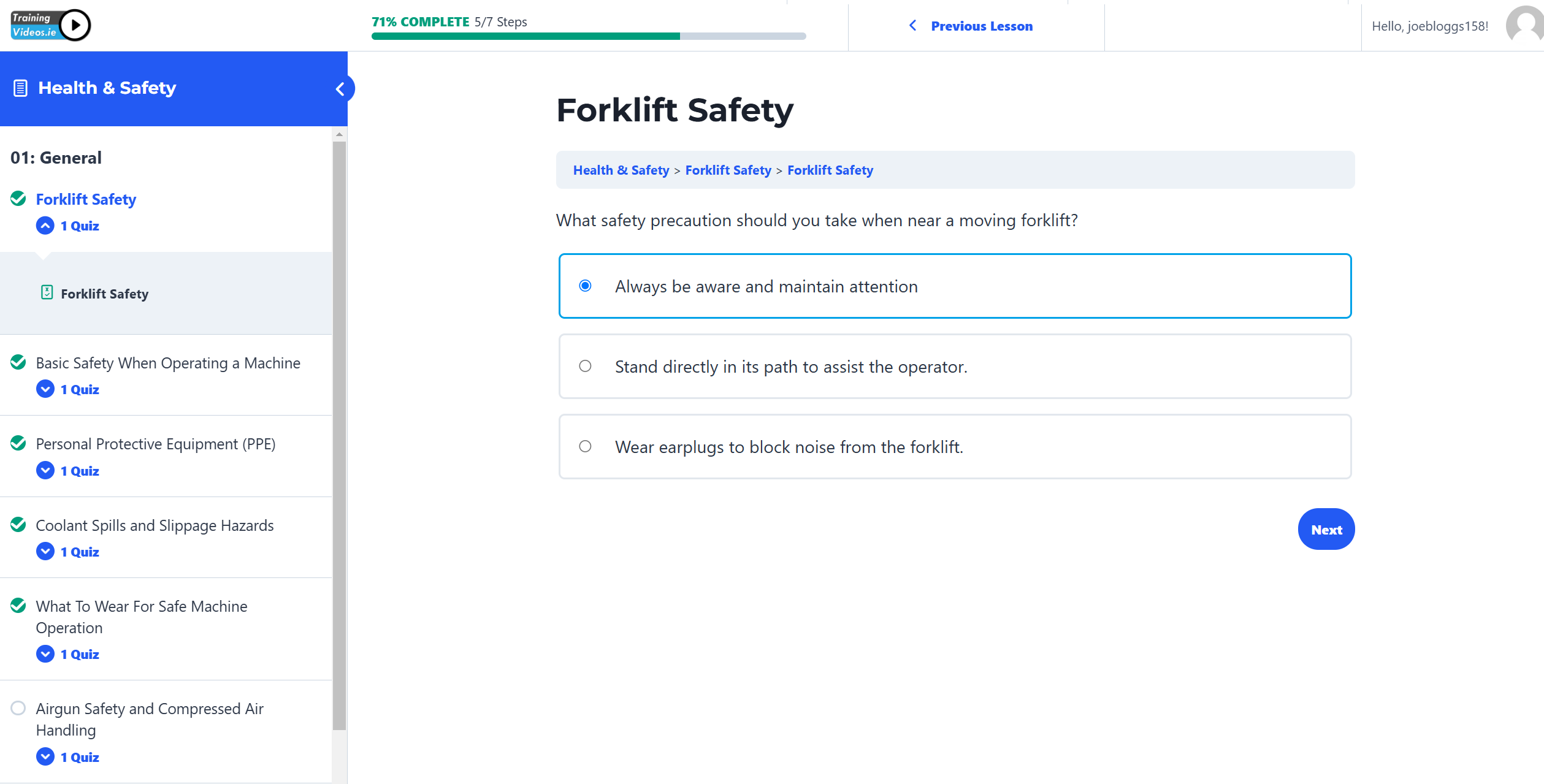1544x784 pixels.
Task: Click the course progress bar
Action: (x=588, y=36)
